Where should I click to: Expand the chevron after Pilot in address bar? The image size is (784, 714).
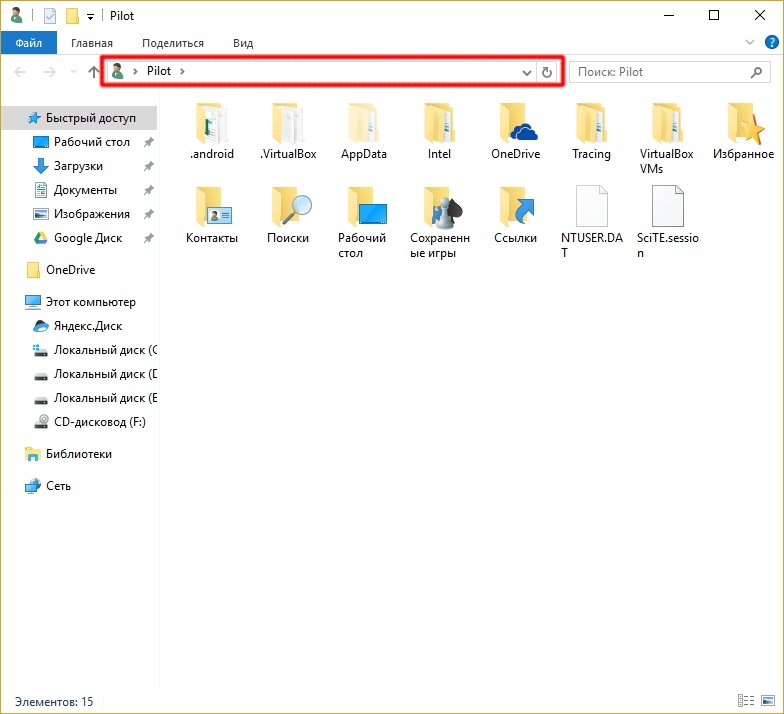182,72
